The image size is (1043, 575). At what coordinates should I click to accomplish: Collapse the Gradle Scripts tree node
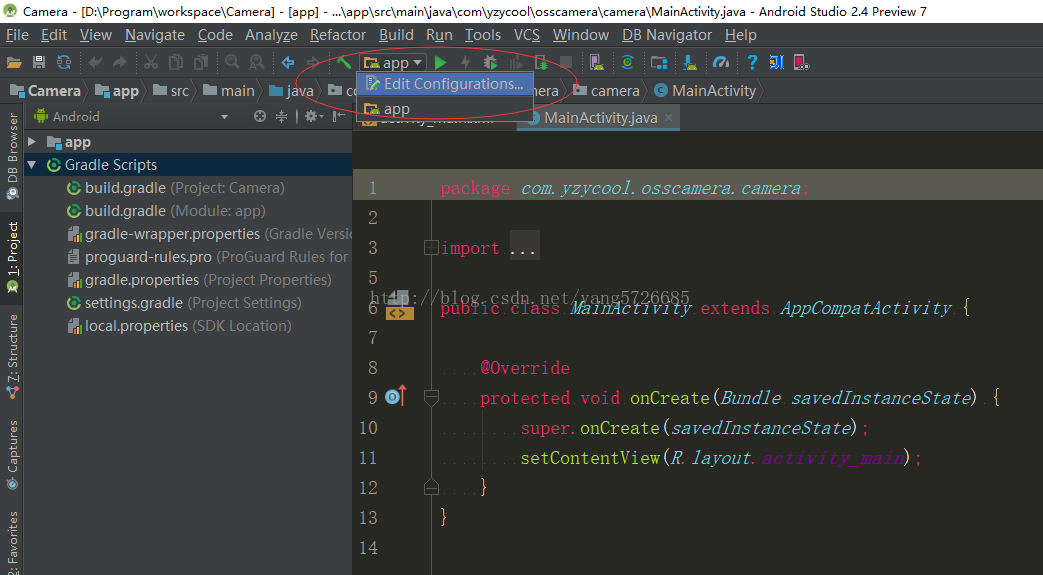coord(31,164)
